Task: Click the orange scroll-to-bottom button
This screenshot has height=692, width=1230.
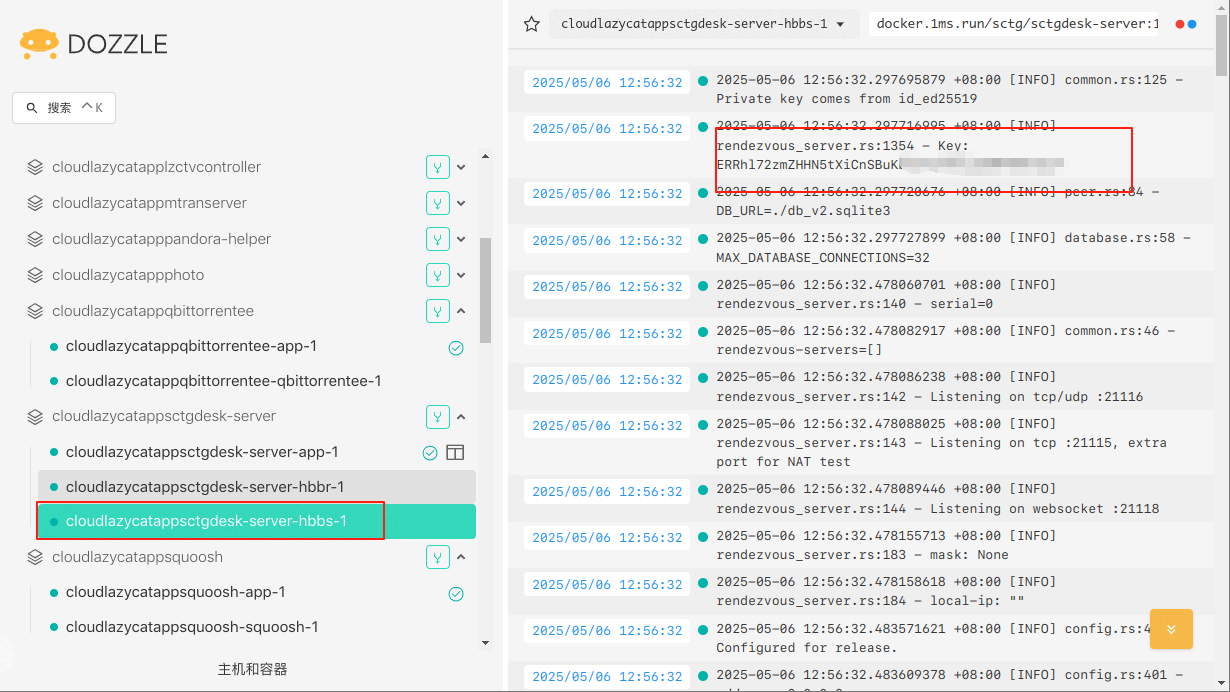Action: 1171,630
